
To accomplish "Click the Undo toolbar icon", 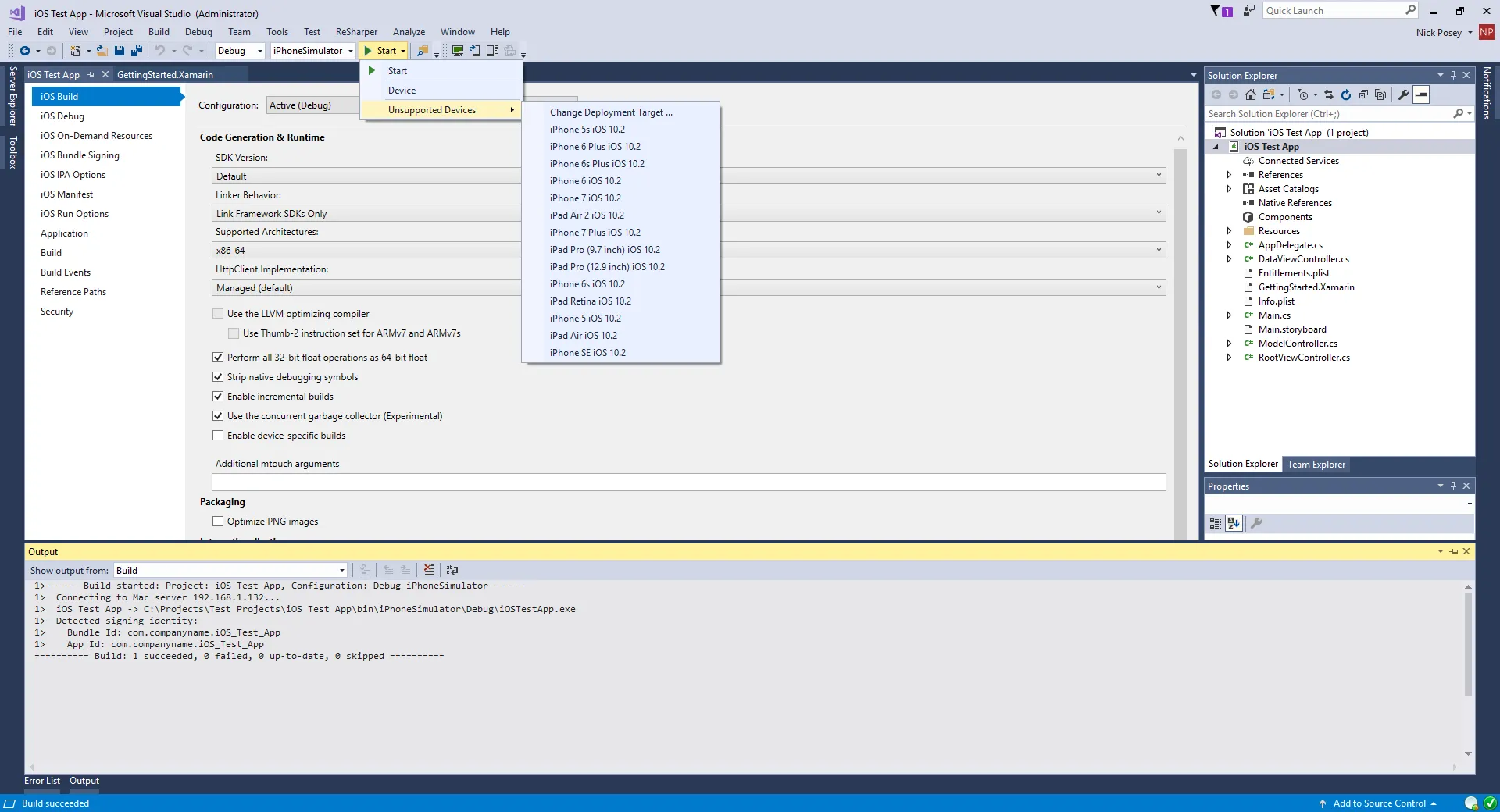I will tap(159, 51).
